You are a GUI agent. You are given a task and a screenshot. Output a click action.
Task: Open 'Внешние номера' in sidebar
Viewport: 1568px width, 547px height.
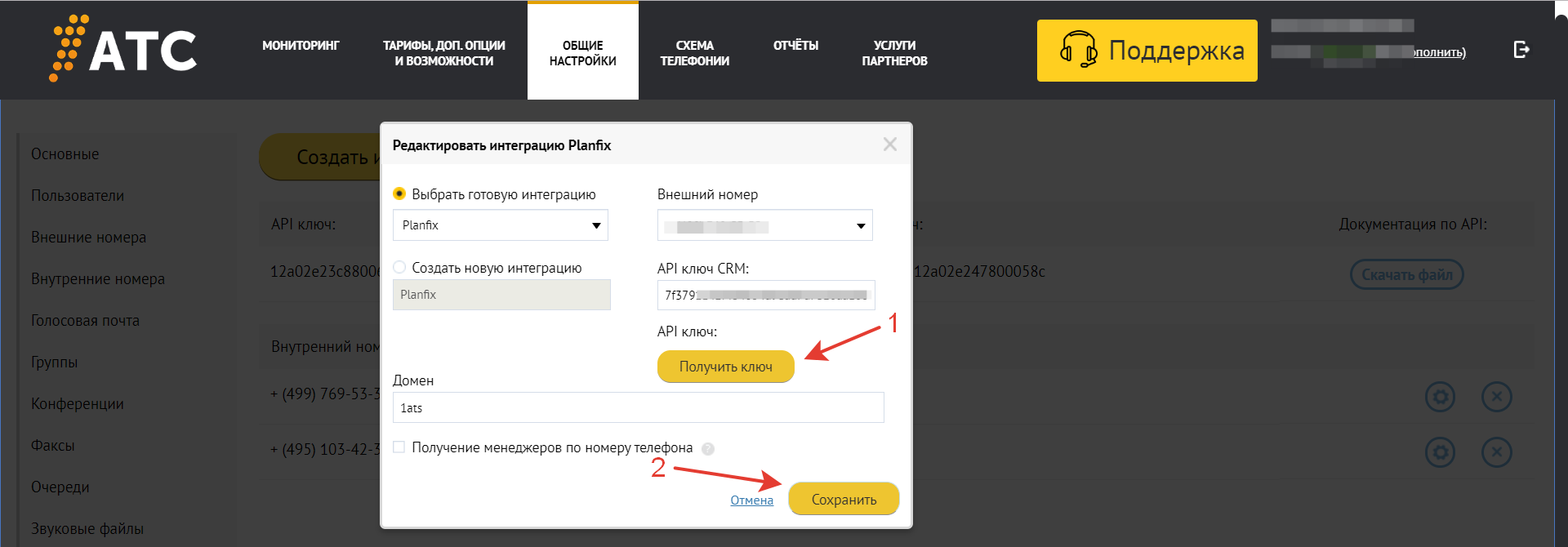89,238
